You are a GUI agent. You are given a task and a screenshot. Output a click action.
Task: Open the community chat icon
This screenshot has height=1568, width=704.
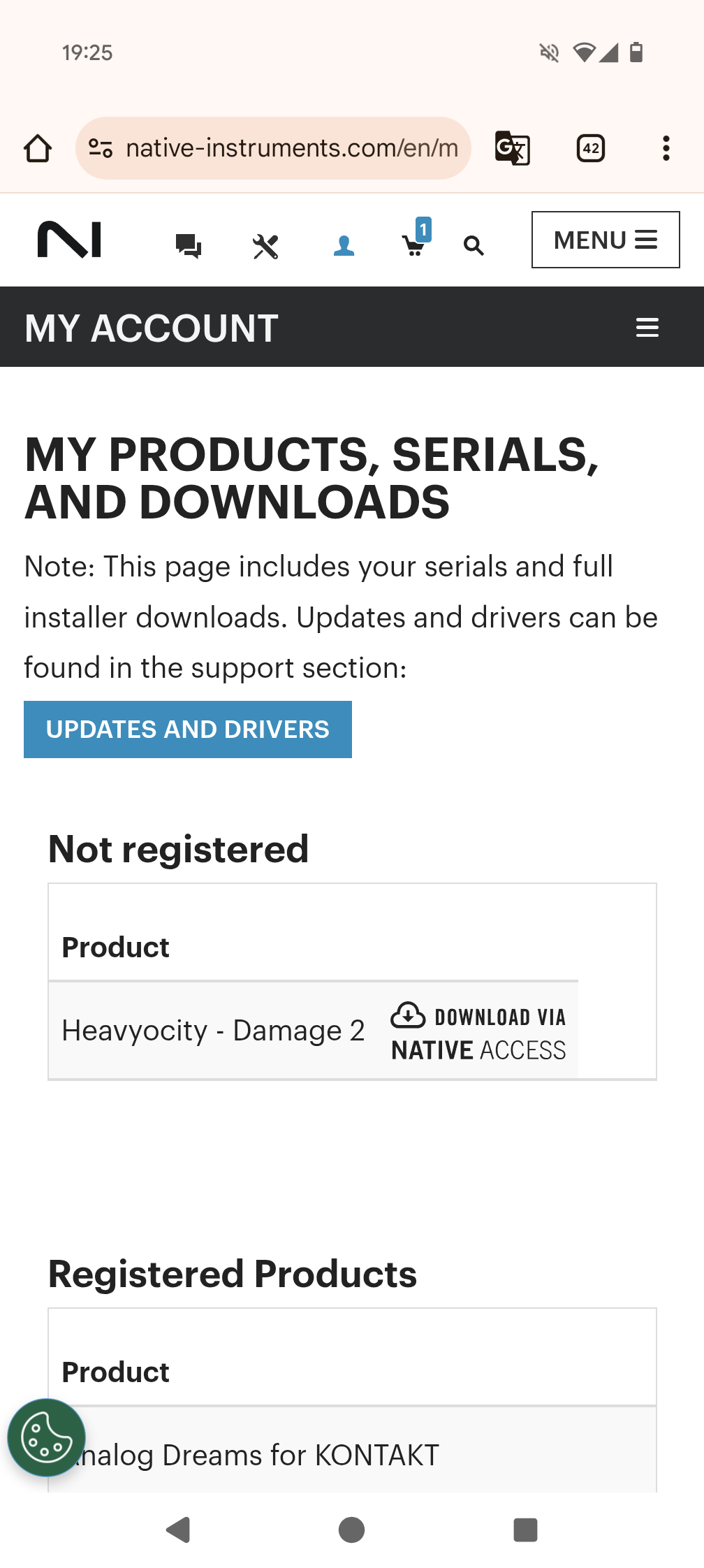(188, 246)
